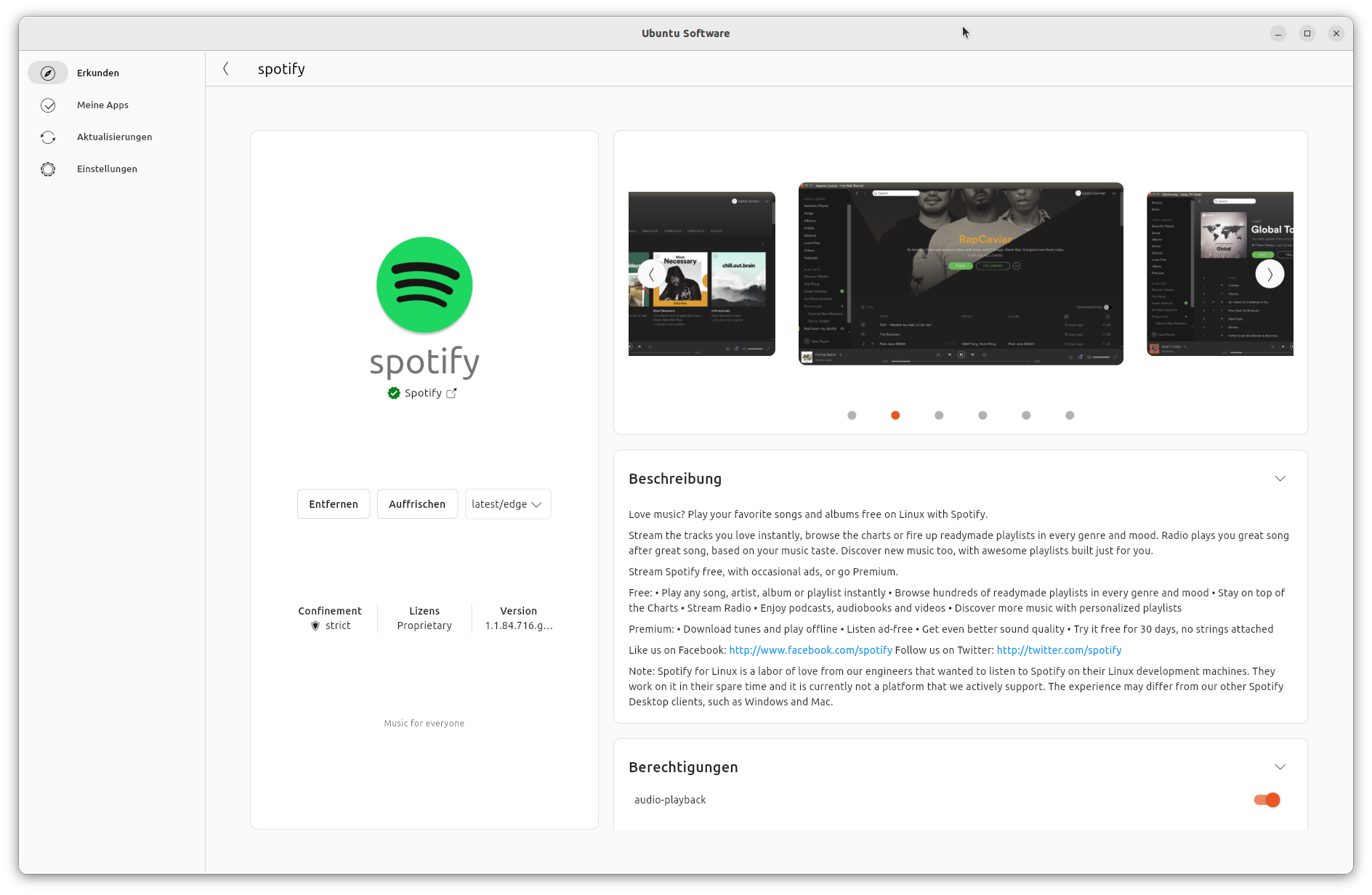Minimize the Ubuntu Software window

[x=1278, y=33]
